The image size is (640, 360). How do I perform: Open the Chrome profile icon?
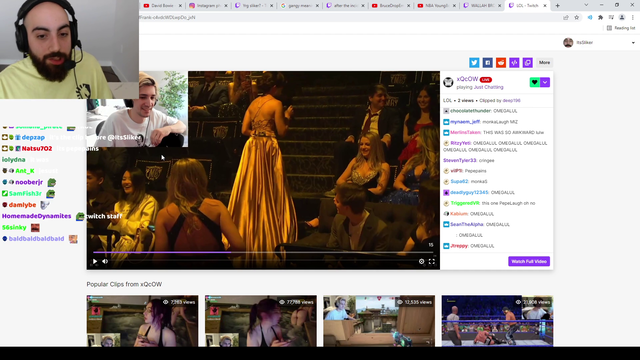622,18
